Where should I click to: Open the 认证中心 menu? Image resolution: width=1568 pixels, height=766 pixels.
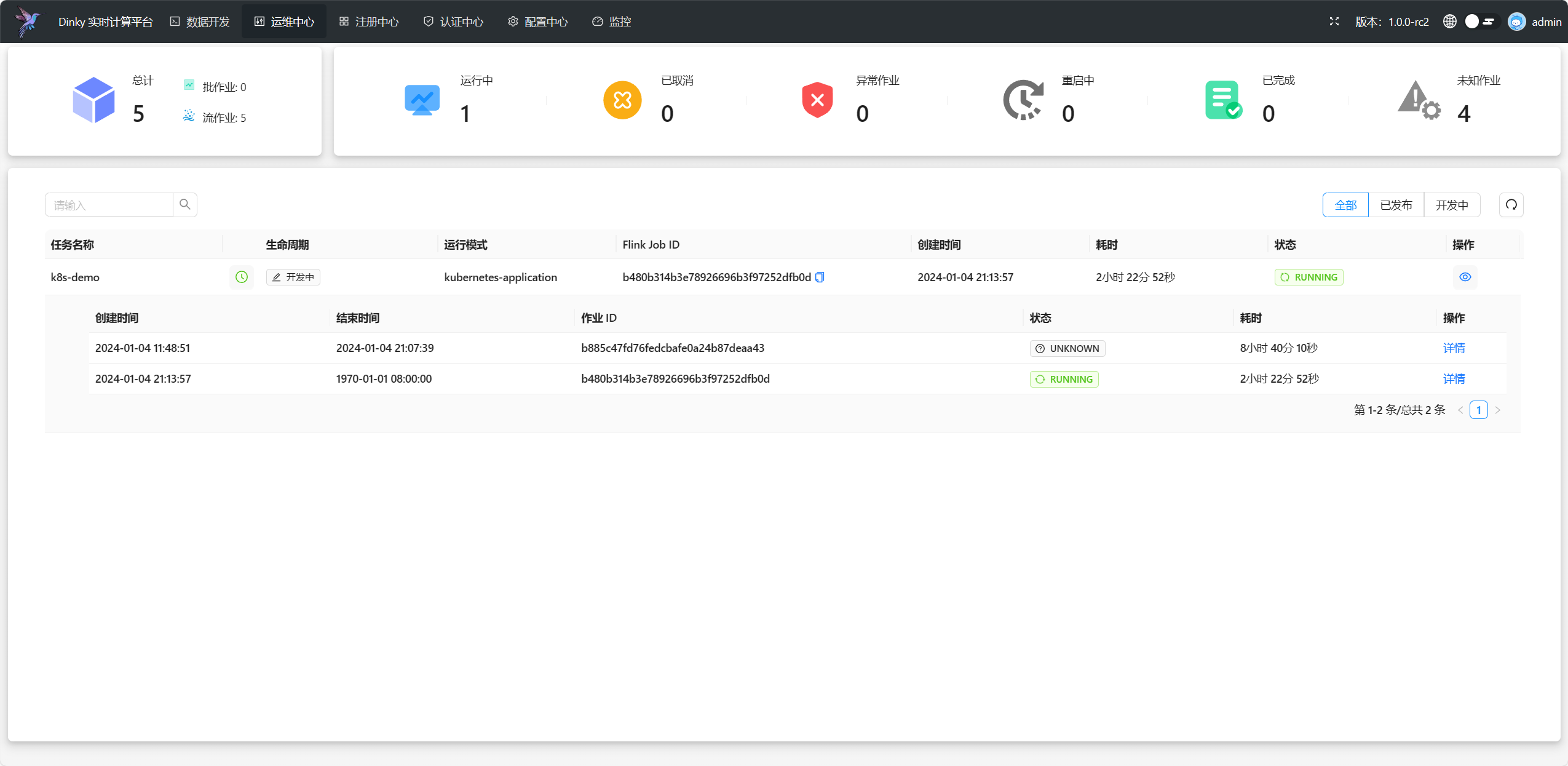(453, 22)
